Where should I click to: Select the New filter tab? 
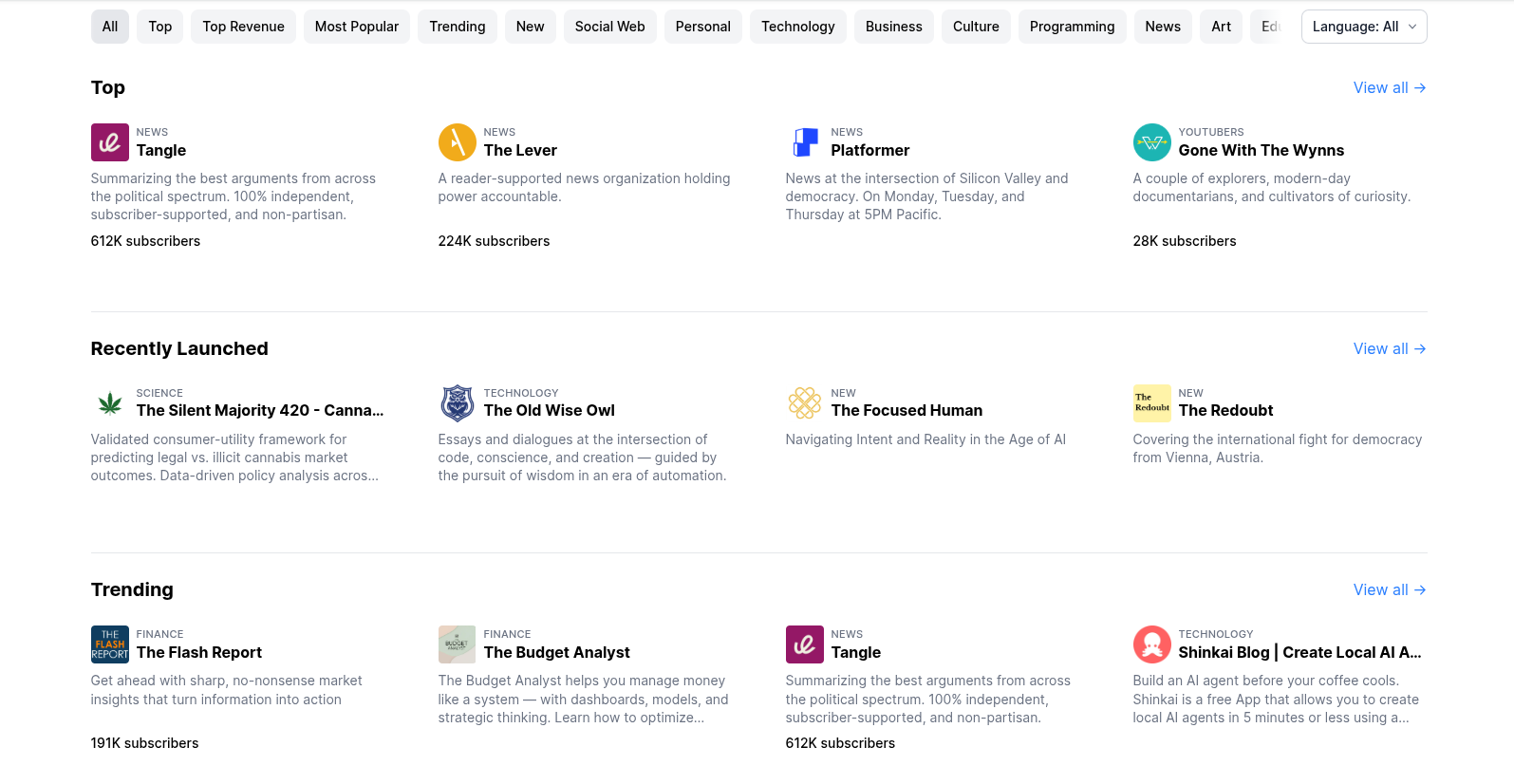coord(531,27)
